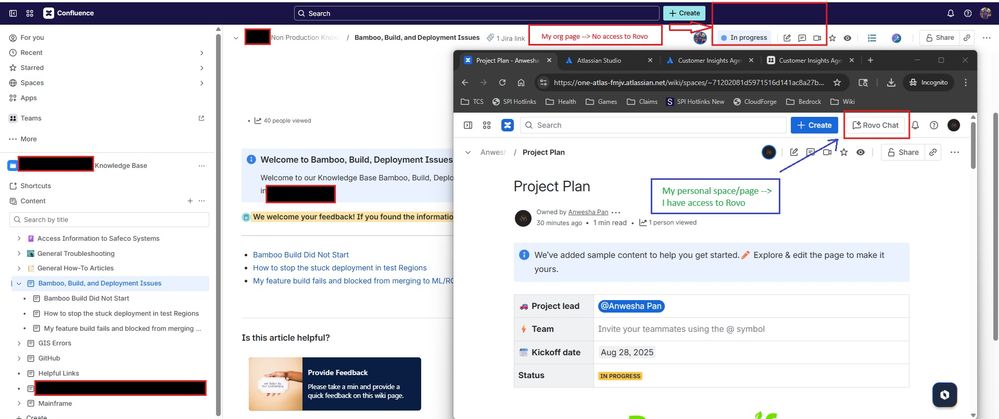Copy link icon next to back Share button
The height and width of the screenshot is (419, 999).
[967, 38]
